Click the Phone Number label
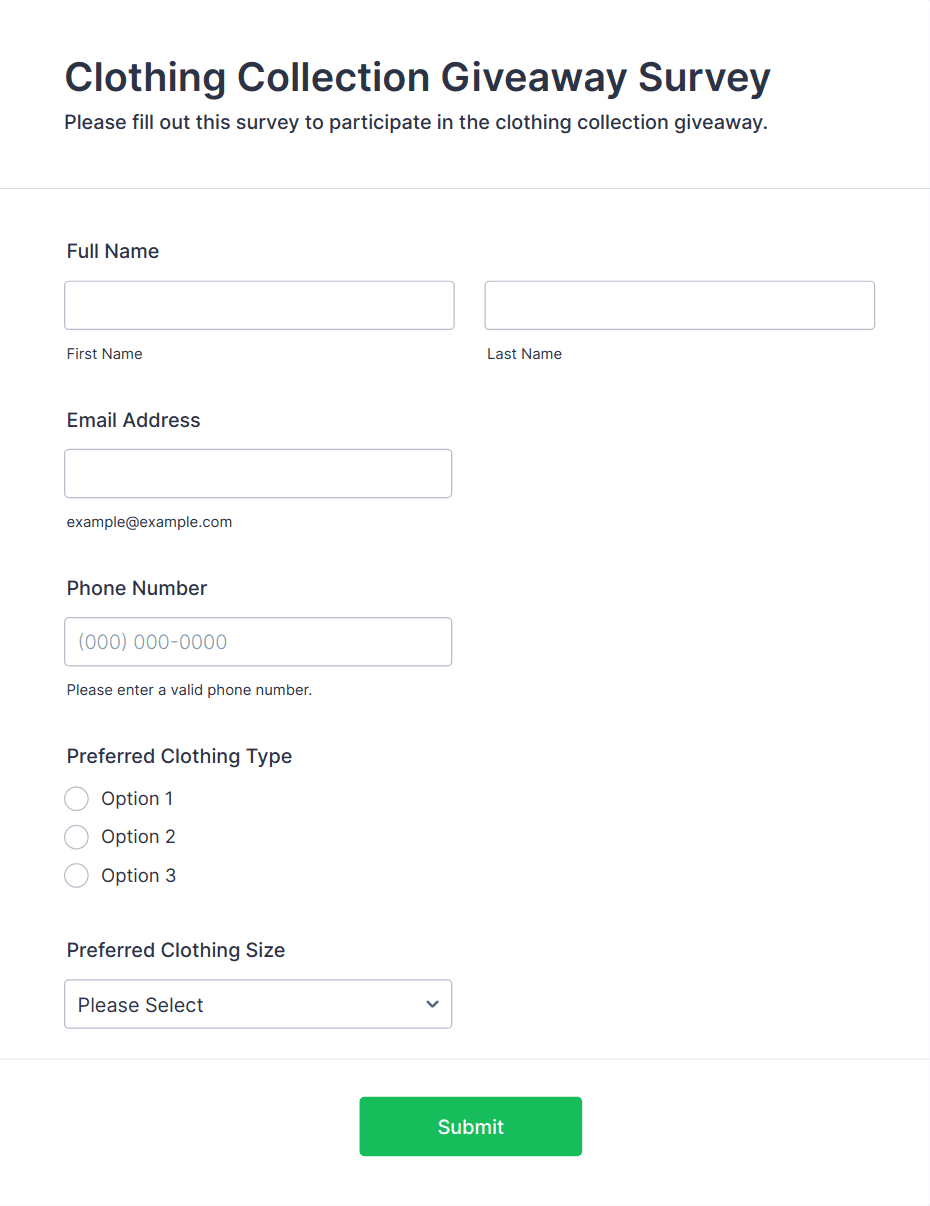 (137, 588)
